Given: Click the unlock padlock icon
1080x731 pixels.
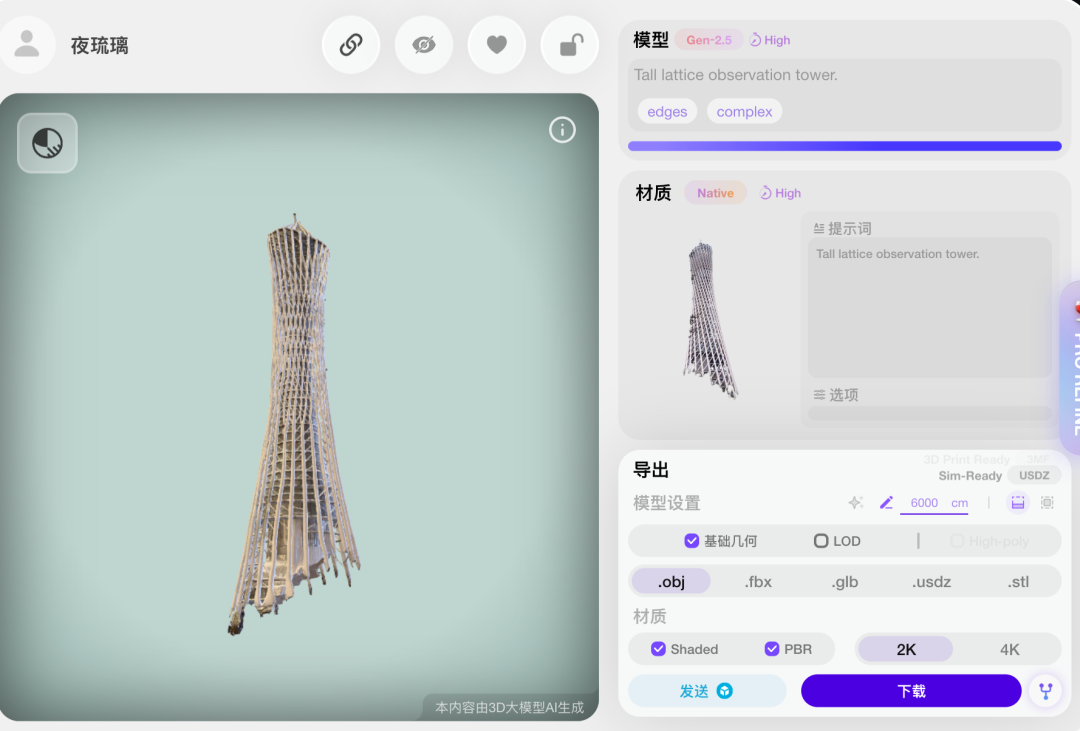Looking at the screenshot, I should pyautogui.click(x=570, y=45).
